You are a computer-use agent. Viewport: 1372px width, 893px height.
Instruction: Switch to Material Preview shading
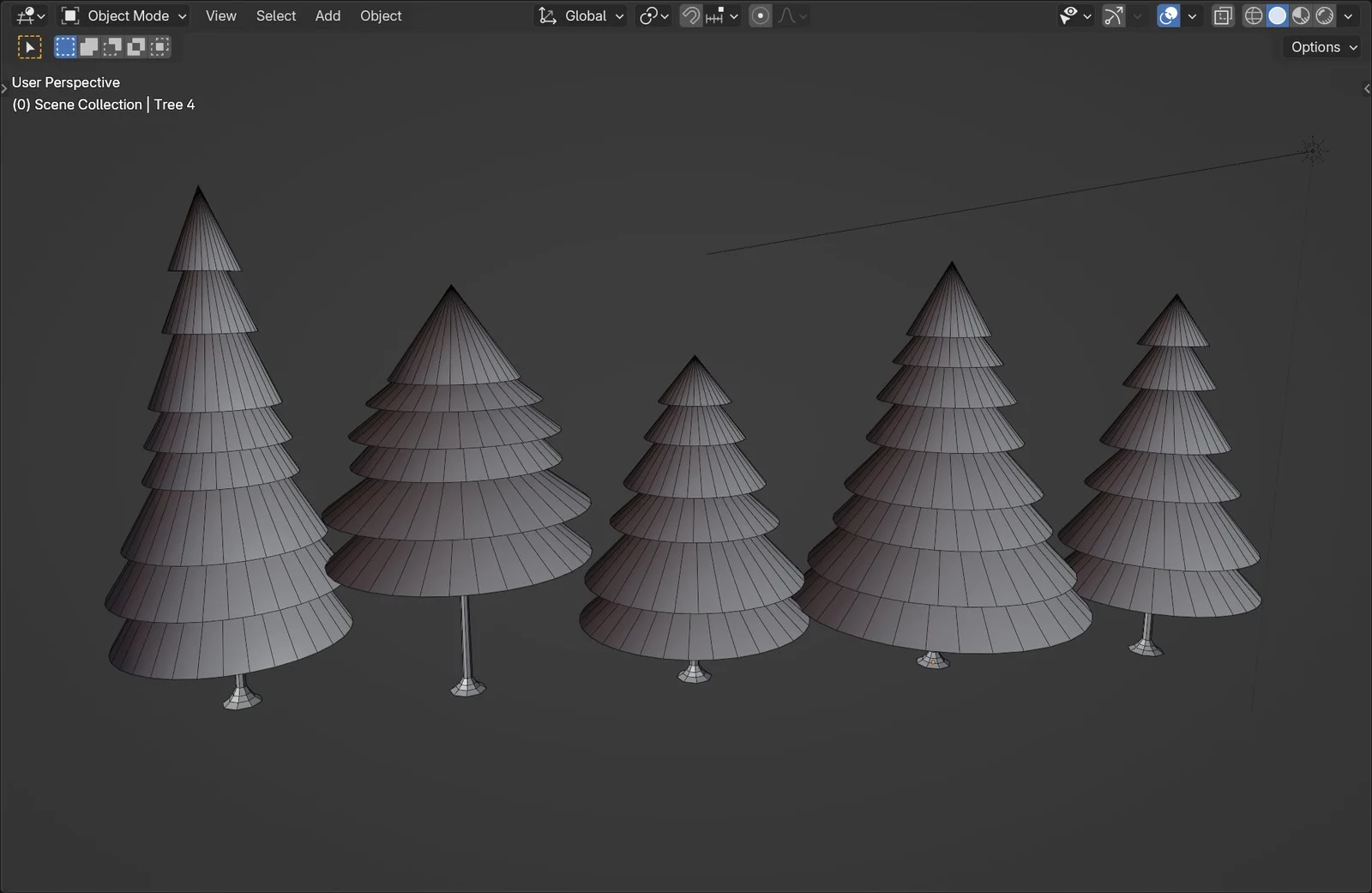pos(1301,15)
